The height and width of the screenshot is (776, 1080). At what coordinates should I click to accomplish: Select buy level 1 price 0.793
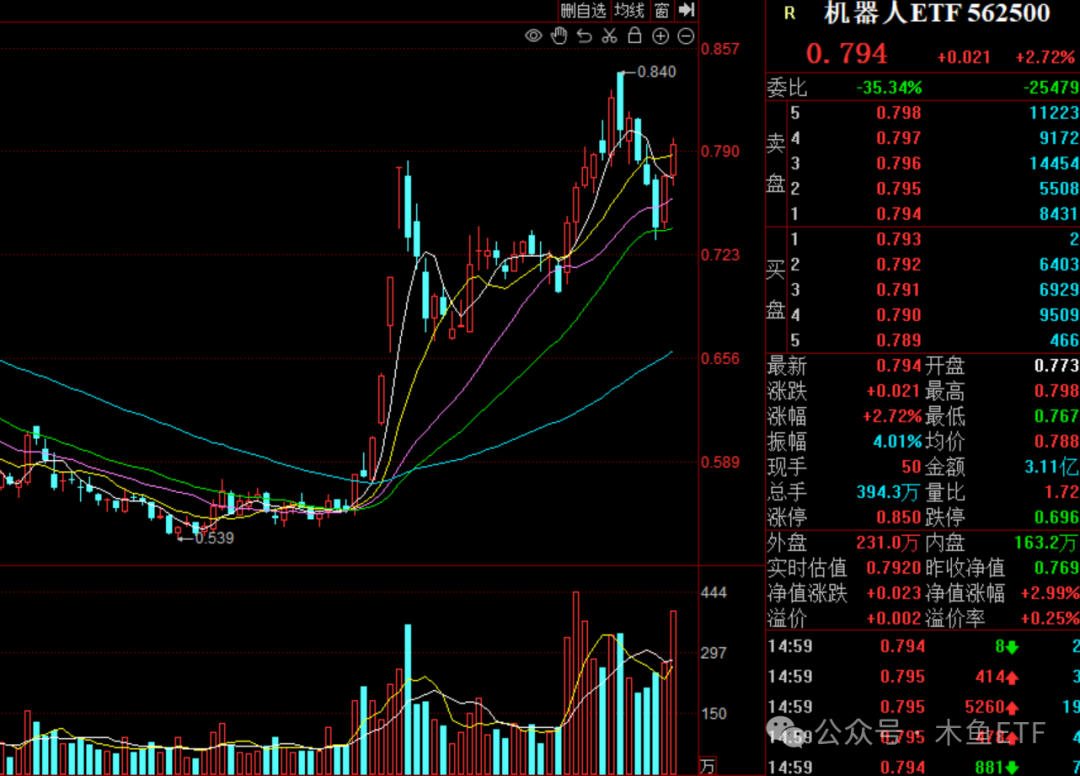[x=898, y=239]
